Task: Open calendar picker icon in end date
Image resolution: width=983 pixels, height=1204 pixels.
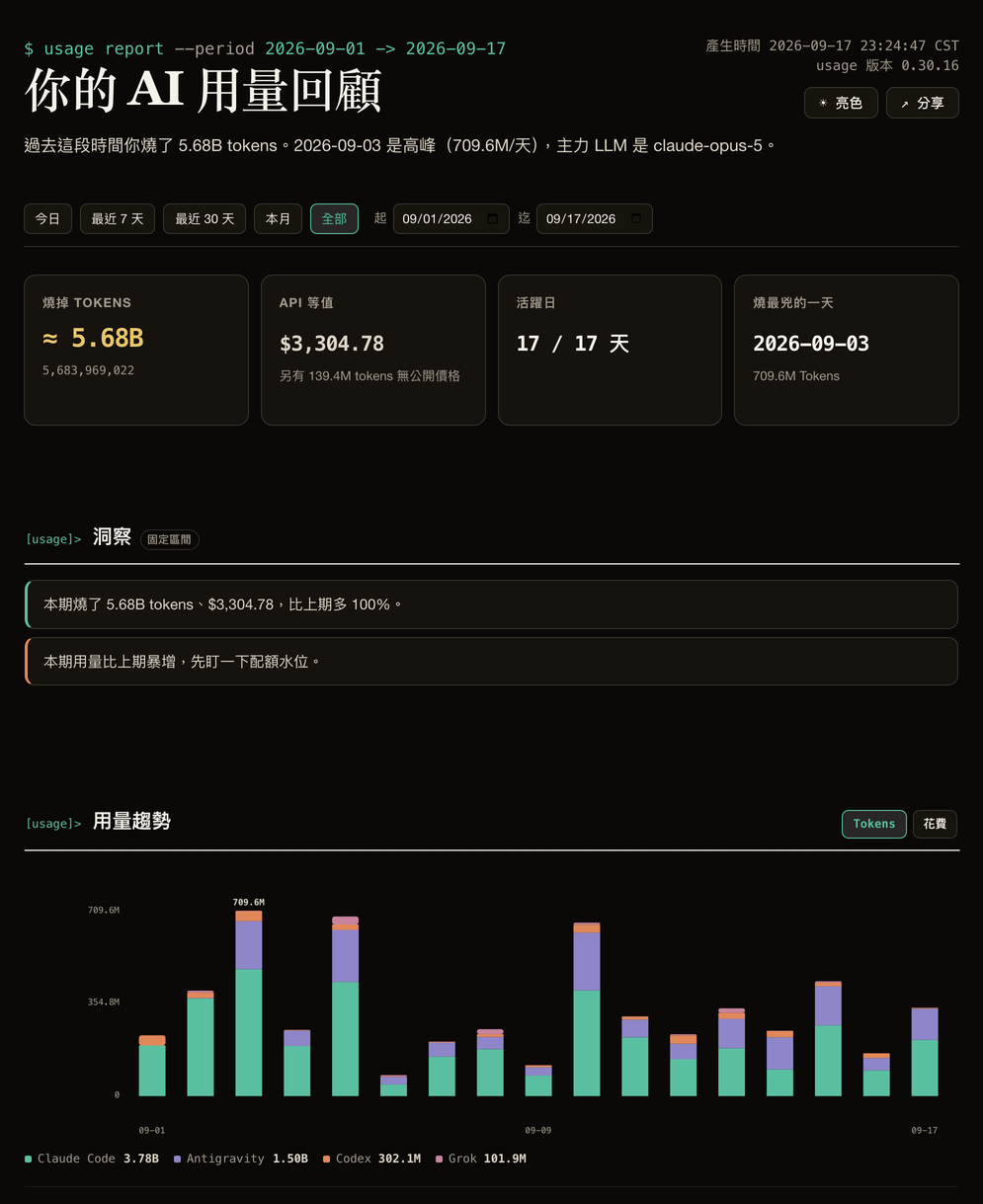Action: point(636,218)
